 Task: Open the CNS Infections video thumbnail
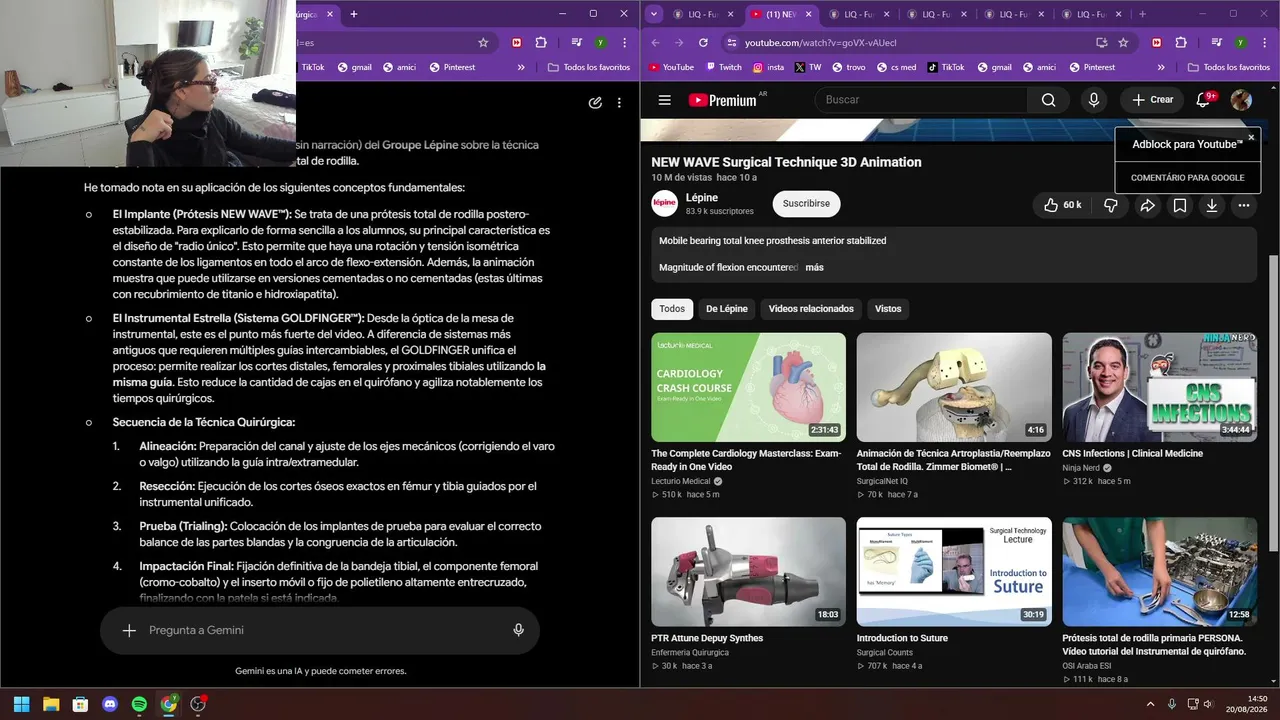[x=1160, y=387]
